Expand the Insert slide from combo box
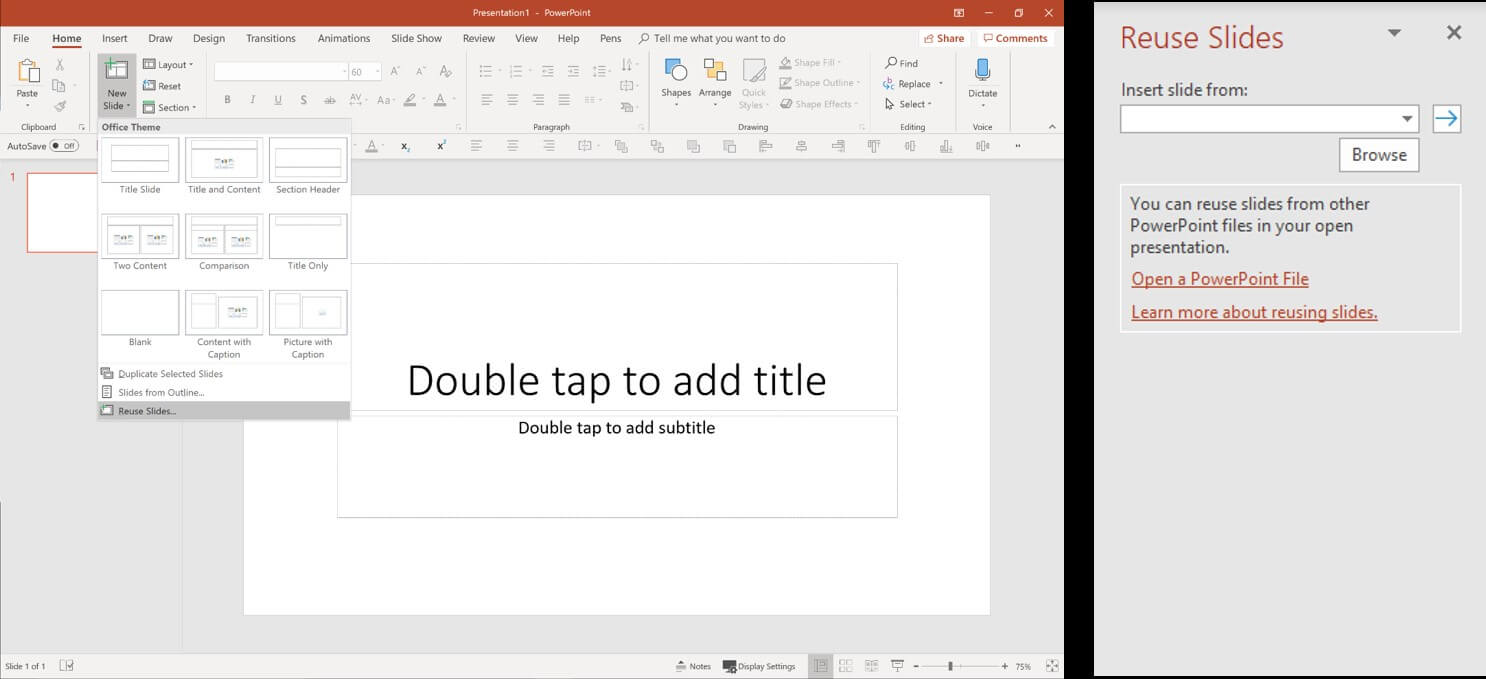The height and width of the screenshot is (679, 1486). coord(1408,119)
